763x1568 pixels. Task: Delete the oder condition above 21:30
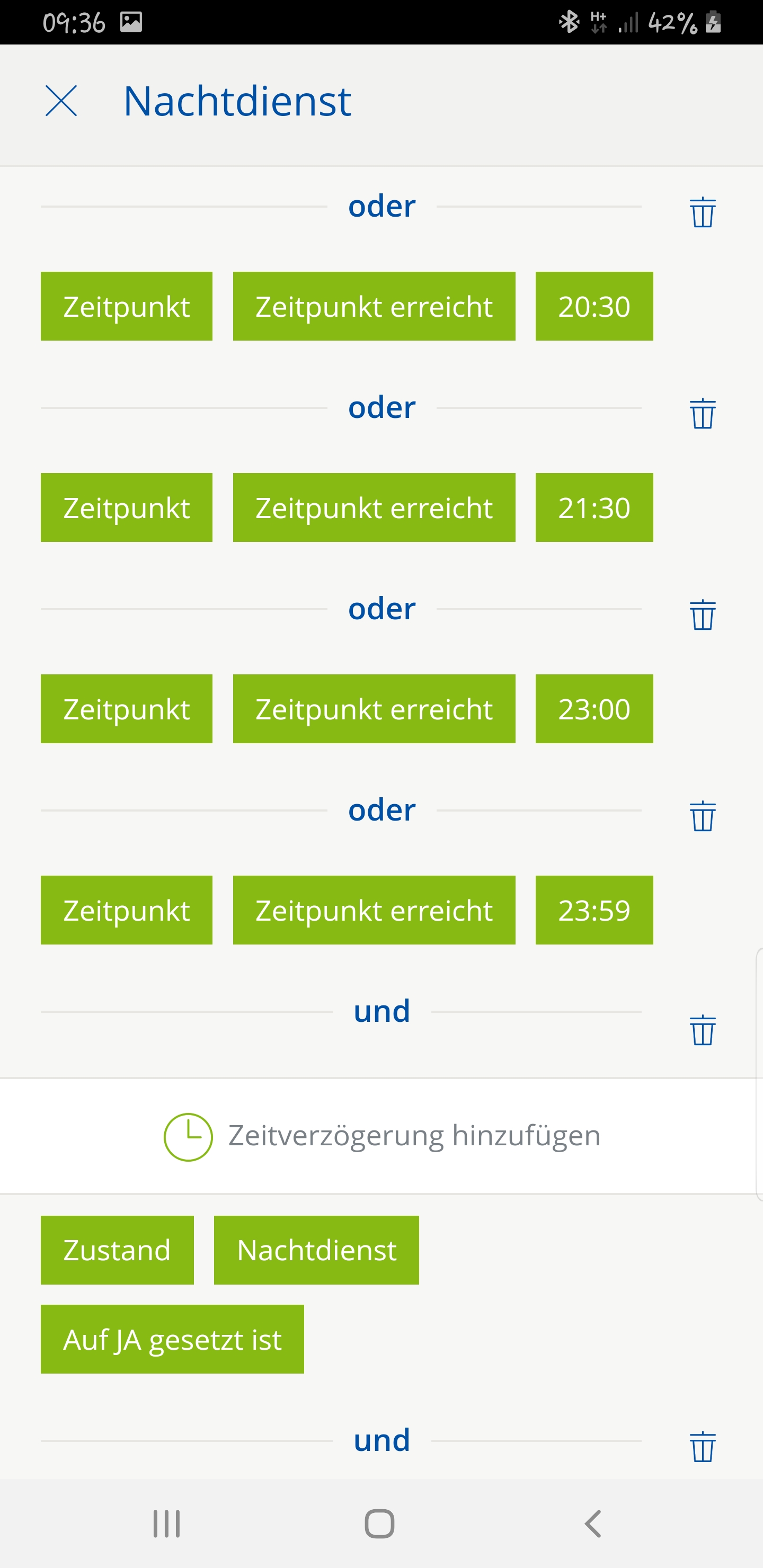pos(702,413)
